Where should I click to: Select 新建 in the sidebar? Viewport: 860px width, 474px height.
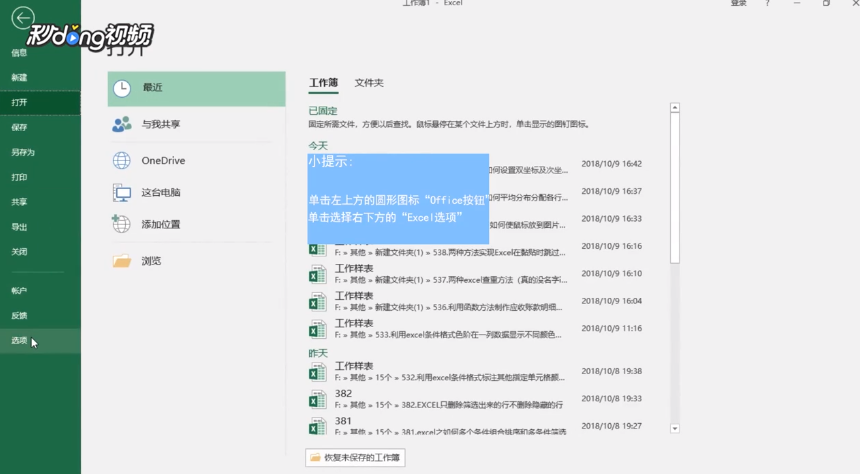tap(19, 77)
